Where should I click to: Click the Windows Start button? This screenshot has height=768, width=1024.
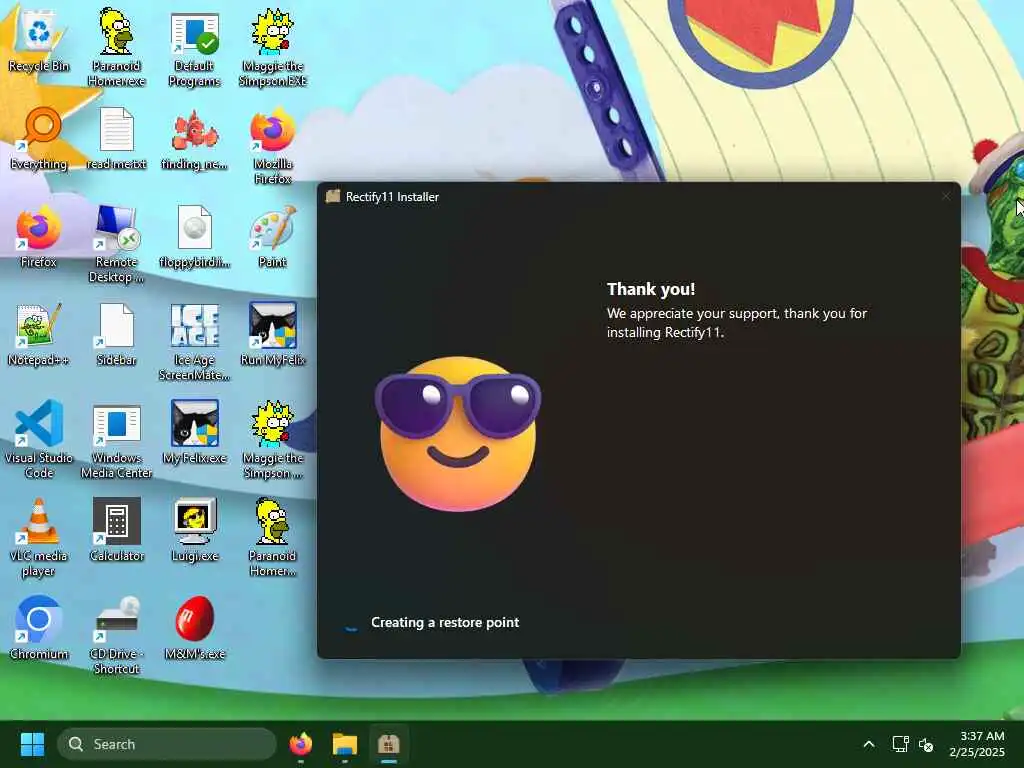click(x=32, y=744)
